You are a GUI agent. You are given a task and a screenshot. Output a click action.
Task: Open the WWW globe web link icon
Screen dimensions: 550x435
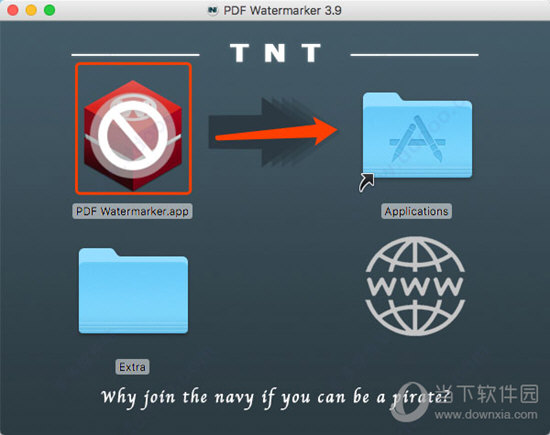(415, 286)
